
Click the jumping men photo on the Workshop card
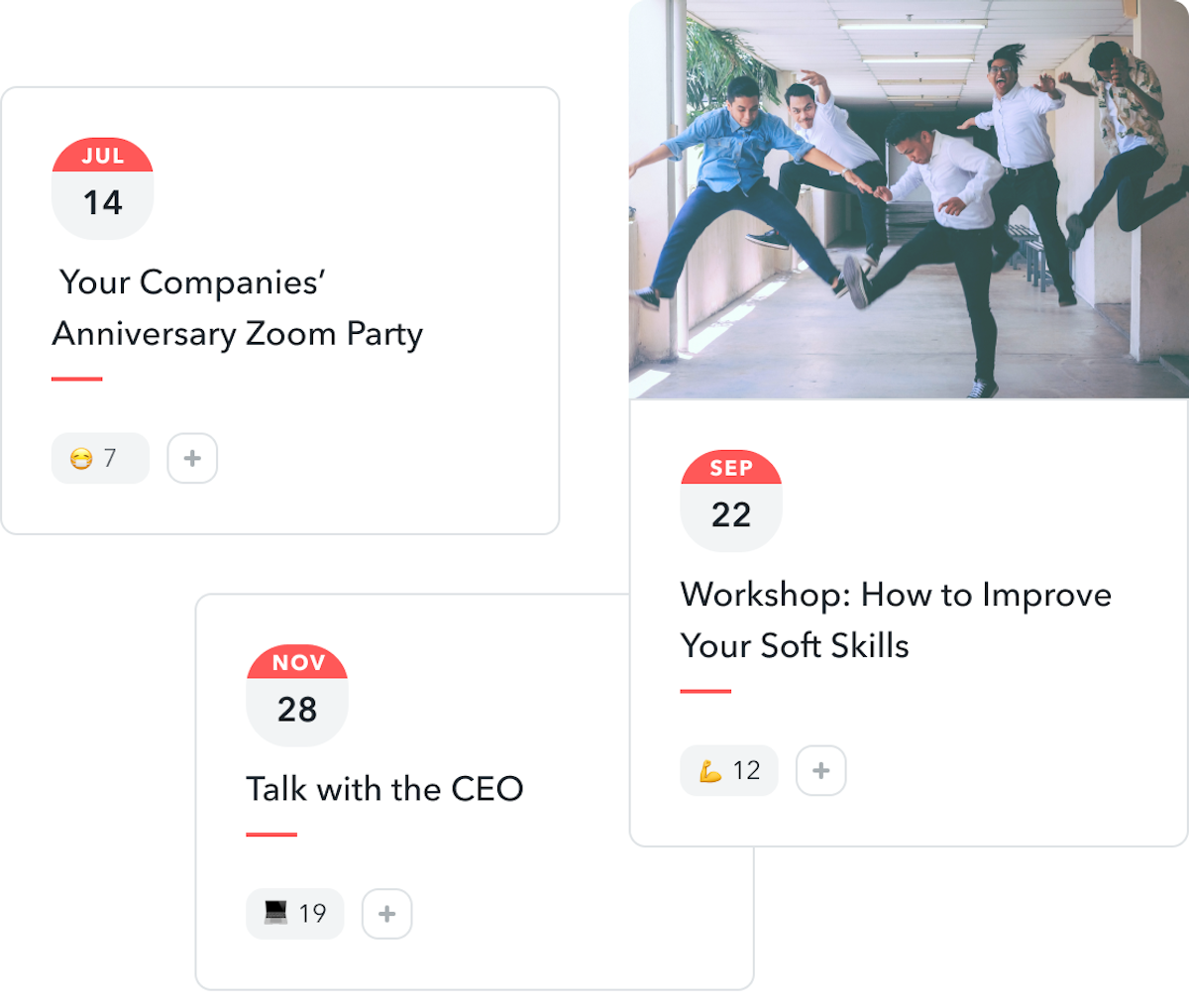pyautogui.click(x=907, y=198)
